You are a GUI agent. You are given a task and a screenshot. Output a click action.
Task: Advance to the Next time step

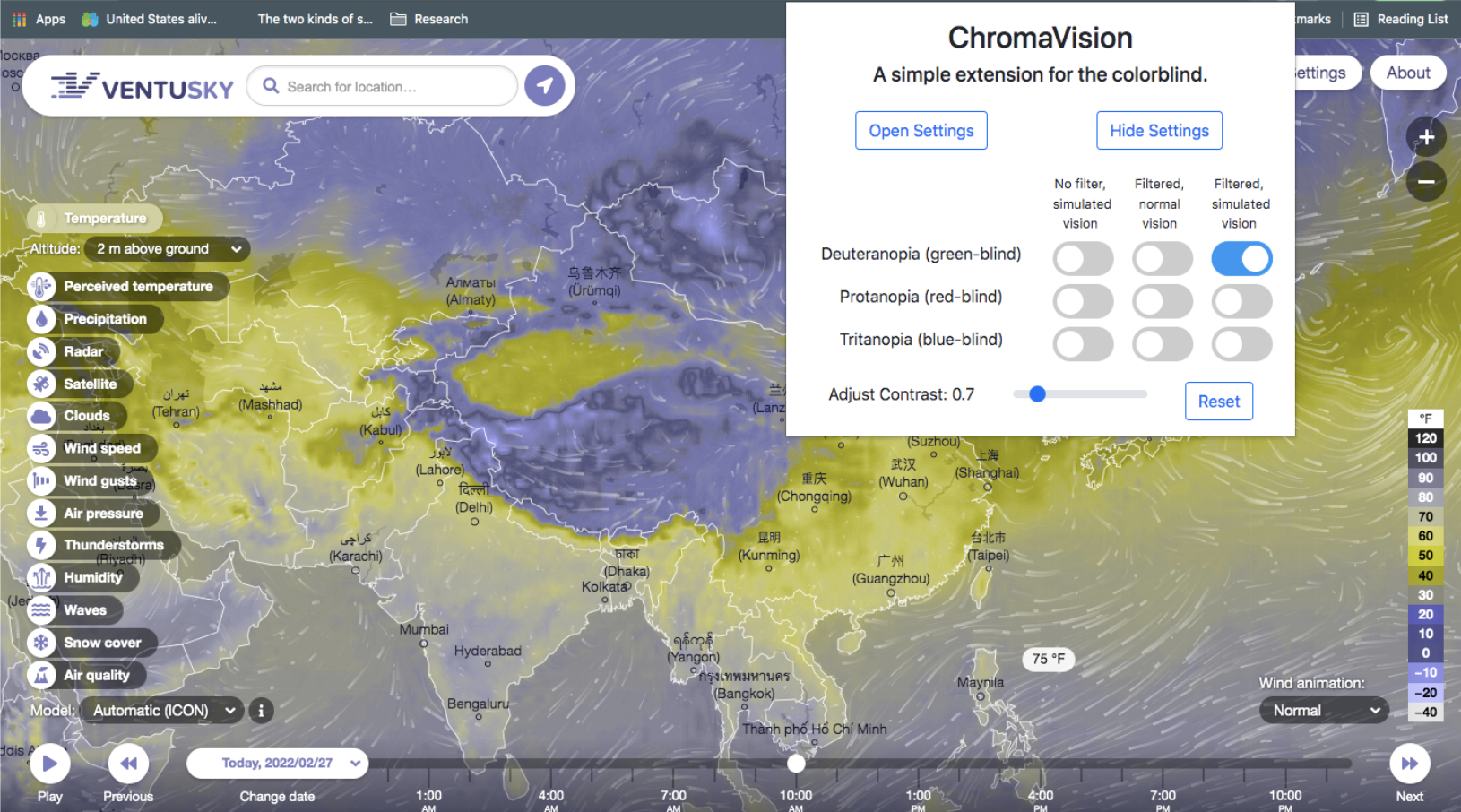pyautogui.click(x=1409, y=764)
